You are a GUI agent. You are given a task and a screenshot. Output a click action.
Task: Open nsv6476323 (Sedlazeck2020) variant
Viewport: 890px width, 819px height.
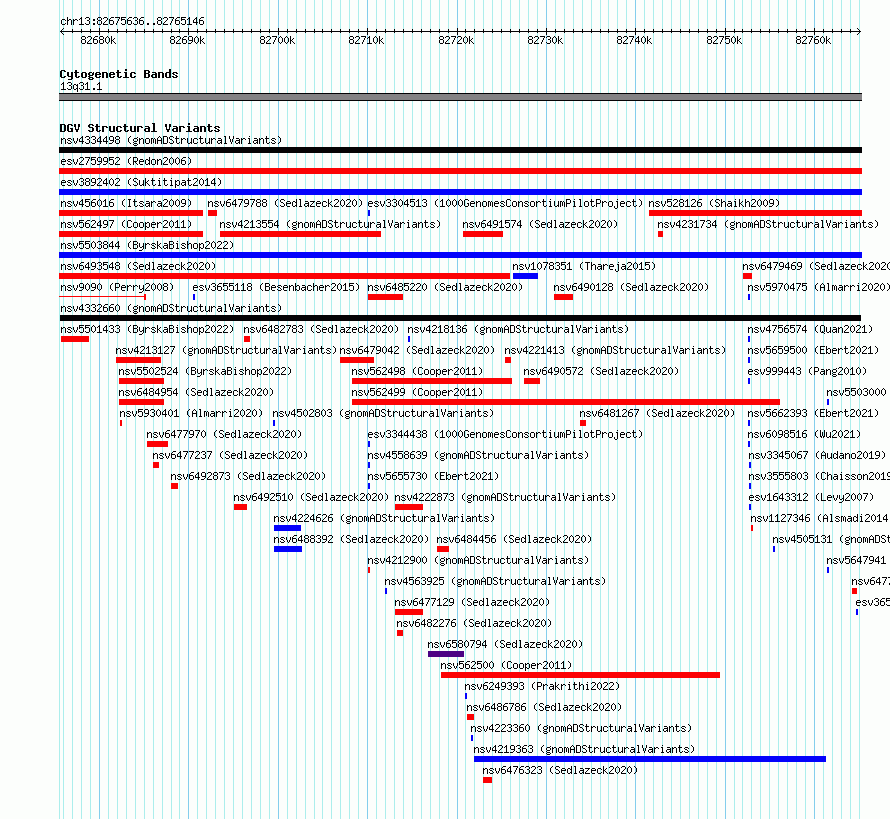click(560, 770)
